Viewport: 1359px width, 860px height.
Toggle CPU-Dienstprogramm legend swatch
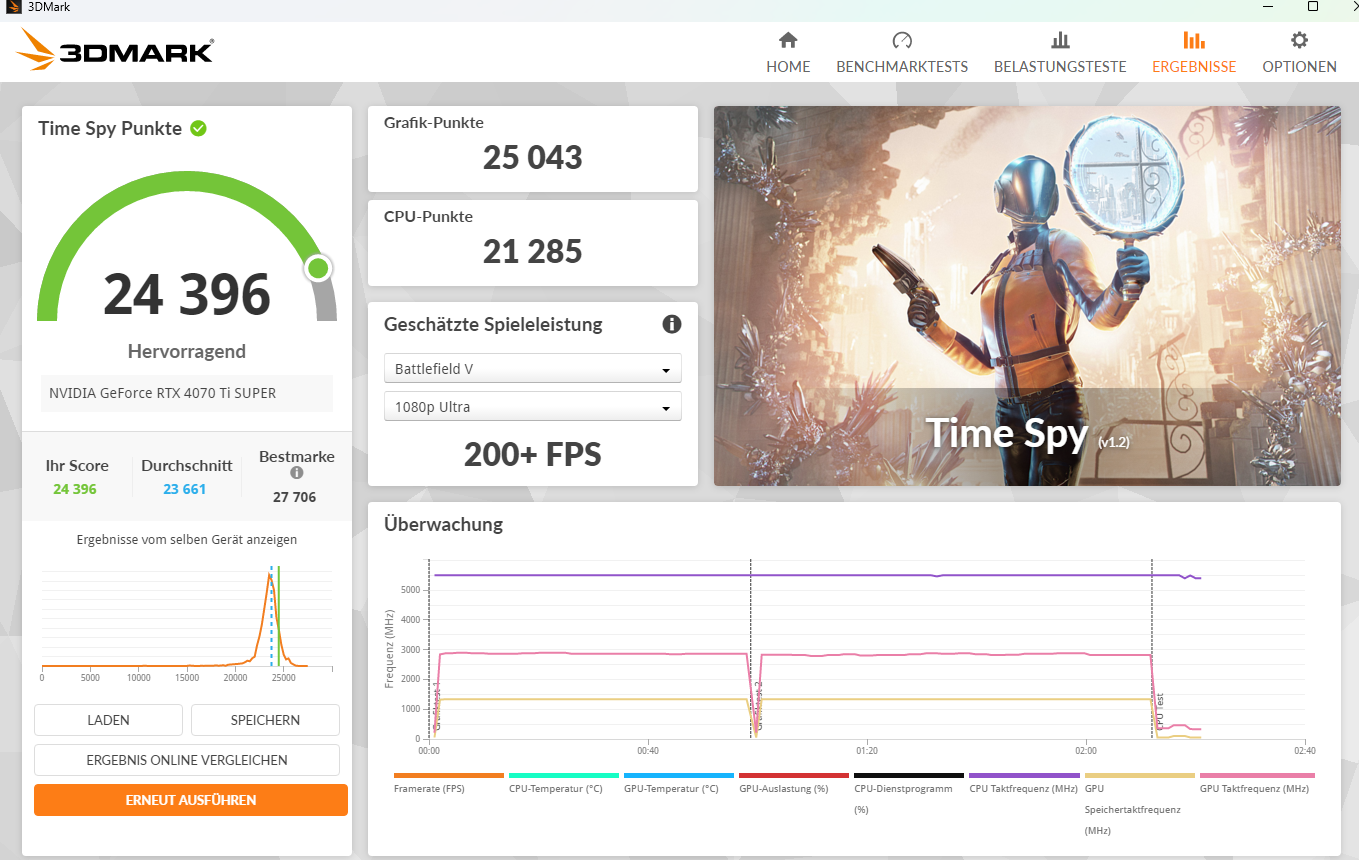tap(909, 775)
